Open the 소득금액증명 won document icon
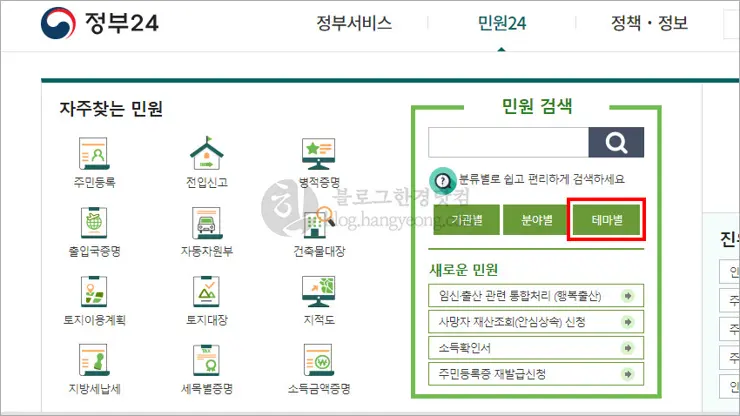The width and height of the screenshot is (740, 416). coord(319,361)
